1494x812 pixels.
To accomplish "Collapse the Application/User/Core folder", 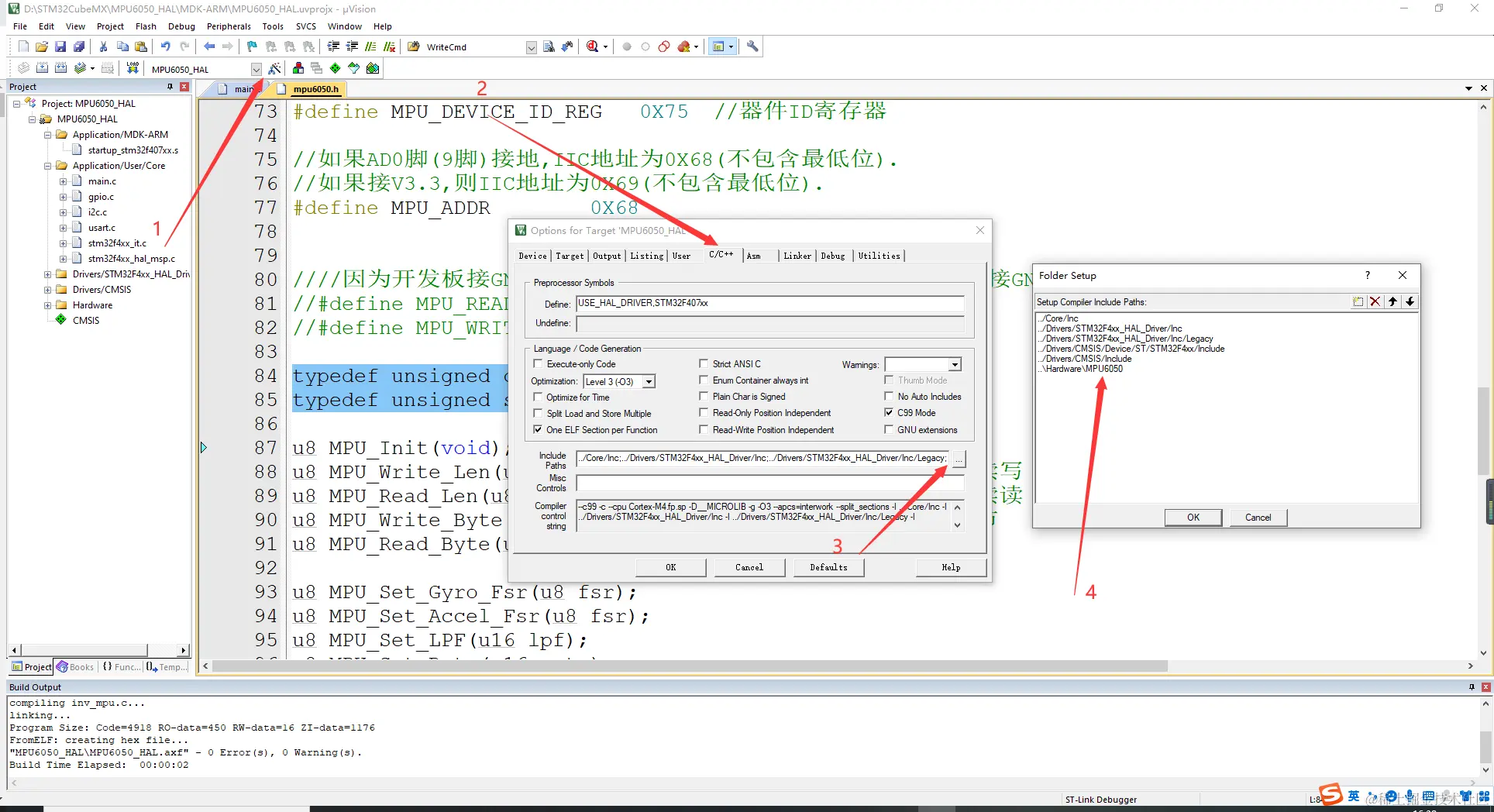I will click(48, 166).
